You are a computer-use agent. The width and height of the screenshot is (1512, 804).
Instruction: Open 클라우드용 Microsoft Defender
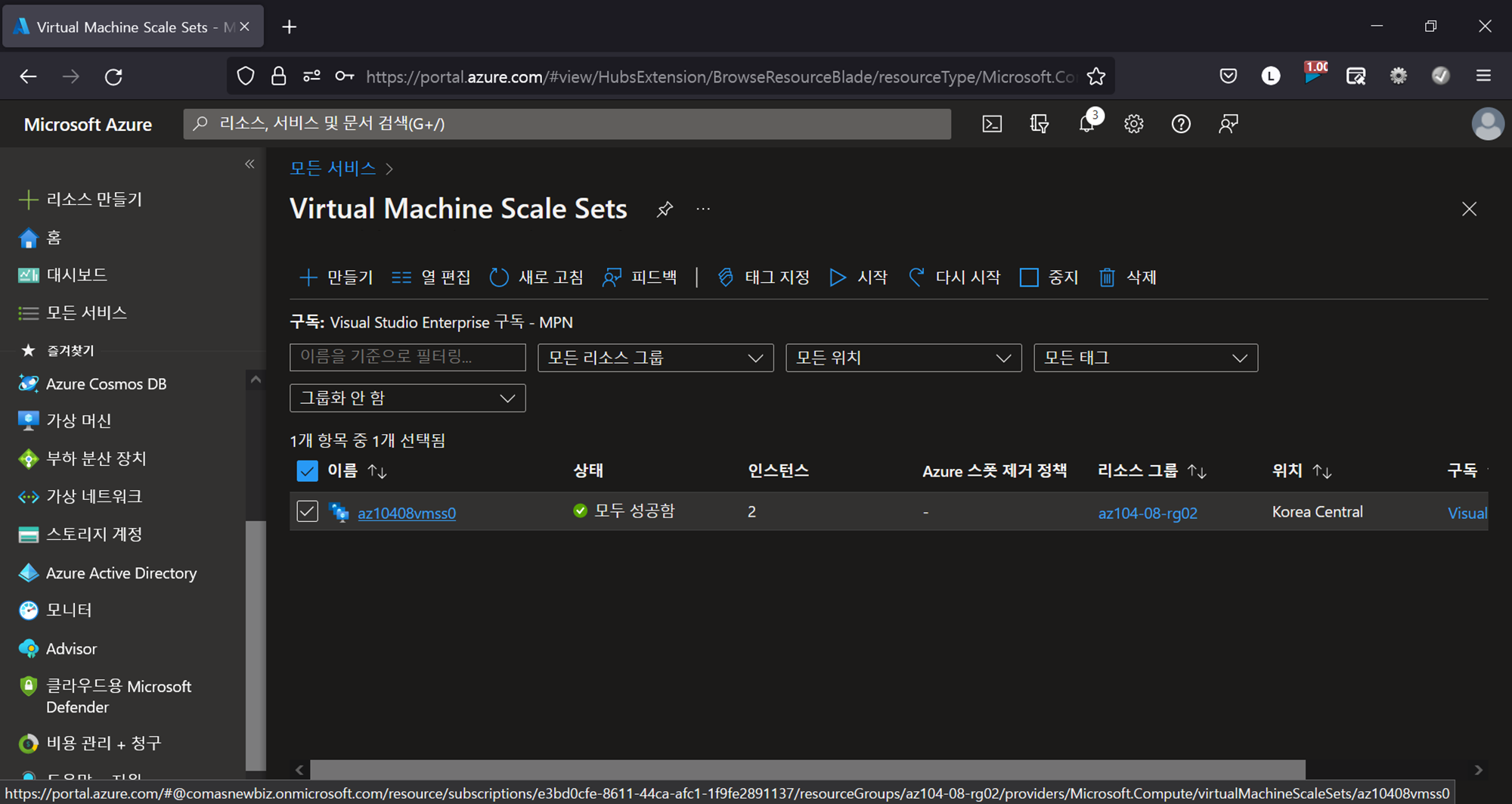pos(105,697)
